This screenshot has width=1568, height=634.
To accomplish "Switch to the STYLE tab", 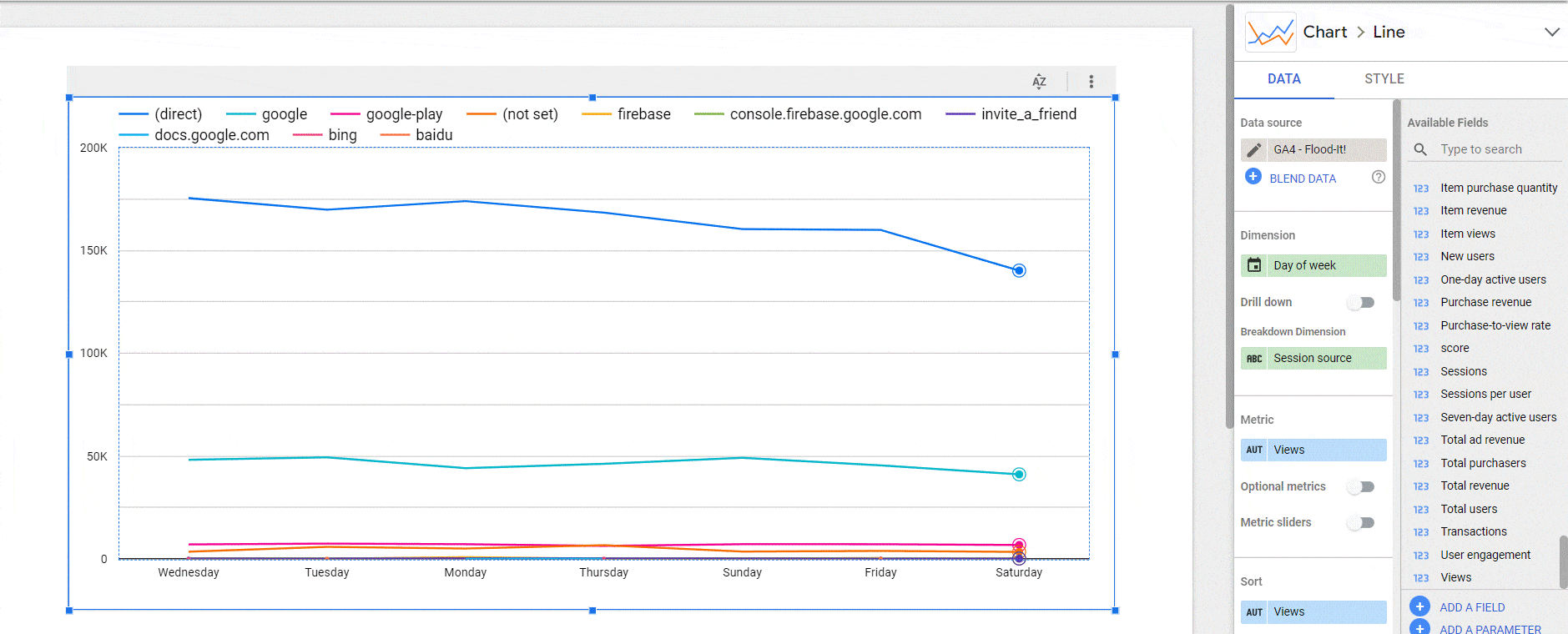I will 1384,78.
